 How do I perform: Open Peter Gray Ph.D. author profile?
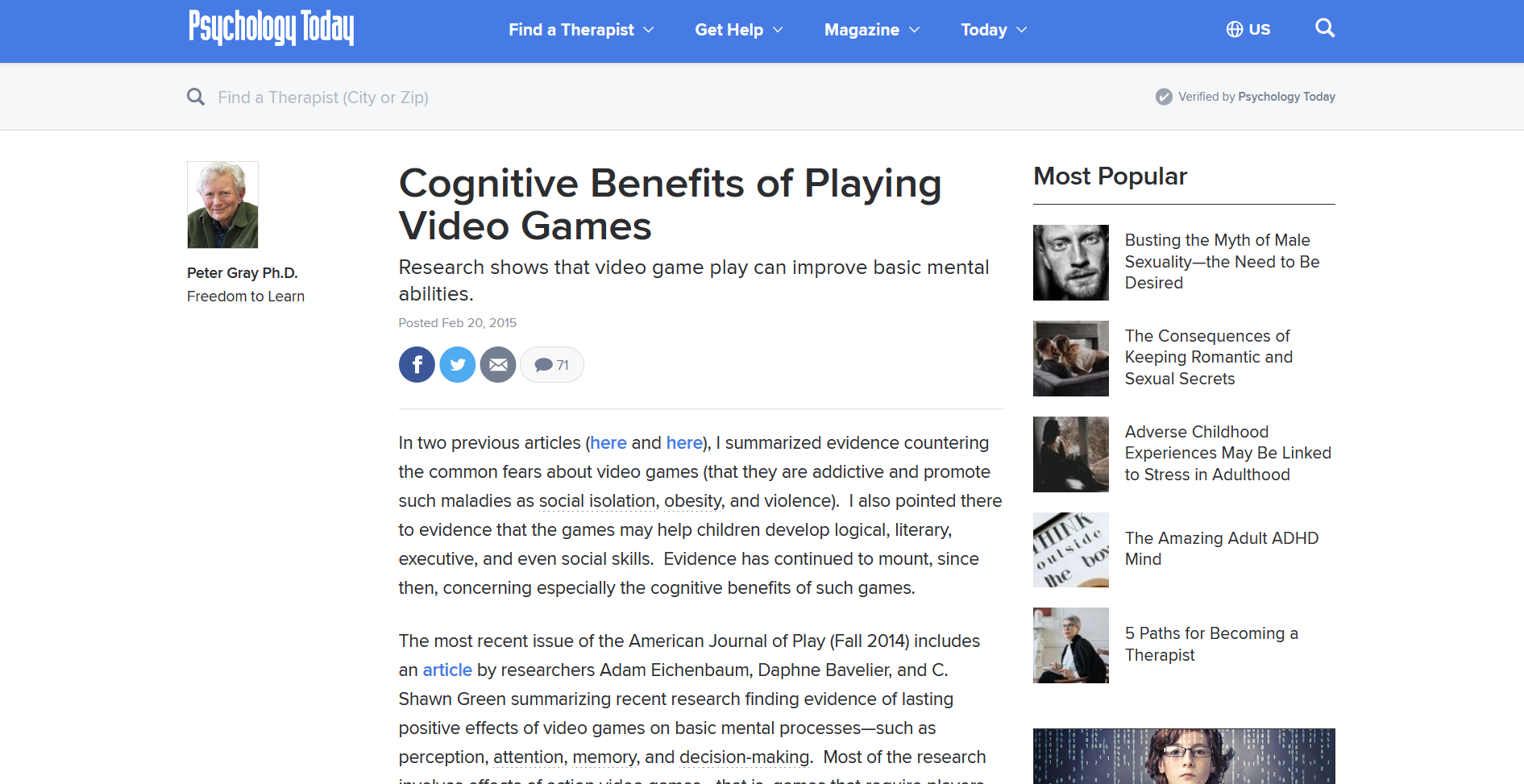242,273
